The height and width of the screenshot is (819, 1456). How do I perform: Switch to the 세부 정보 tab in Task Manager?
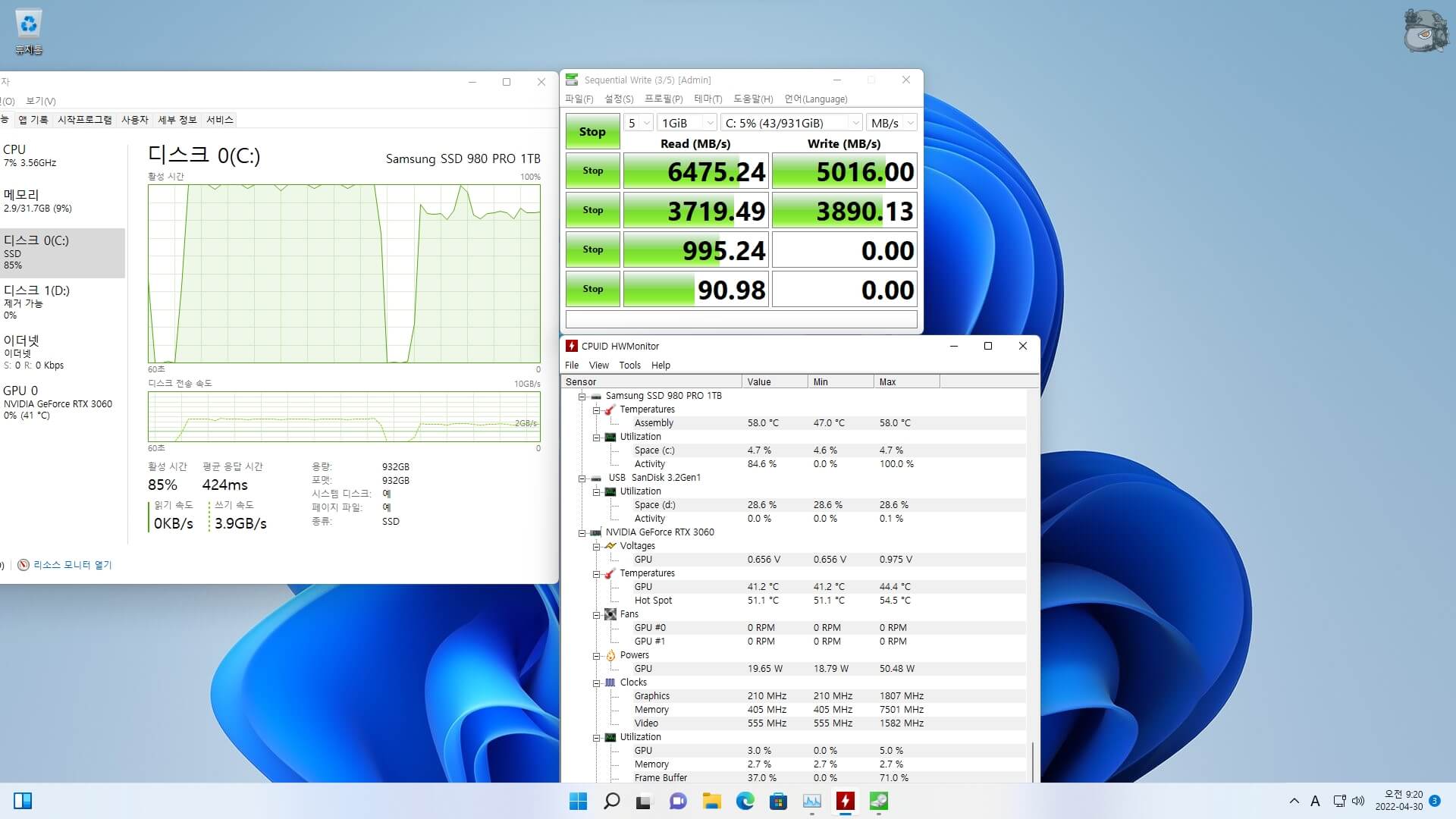177,120
